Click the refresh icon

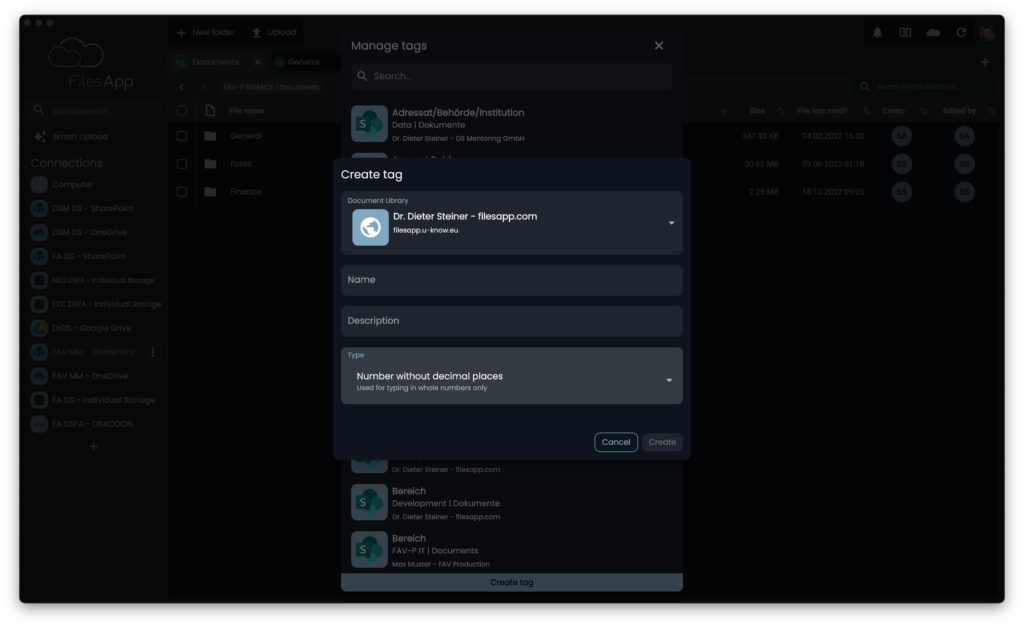[961, 32]
